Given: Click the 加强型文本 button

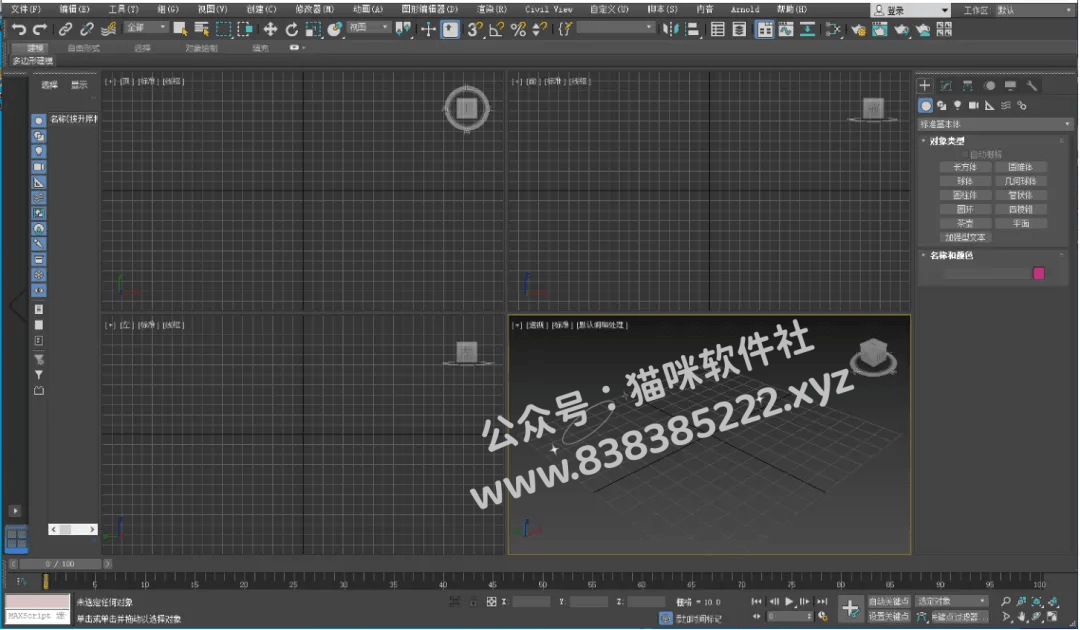Looking at the screenshot, I should 965,238.
